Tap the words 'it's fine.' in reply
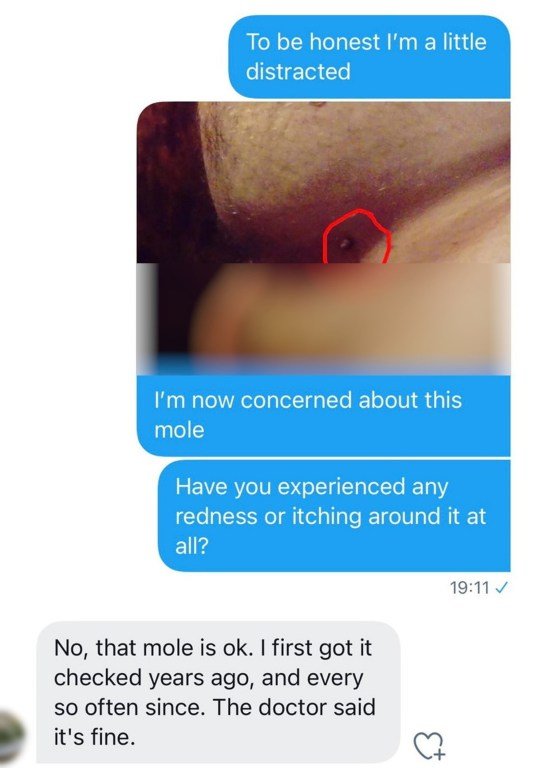 point(94,737)
